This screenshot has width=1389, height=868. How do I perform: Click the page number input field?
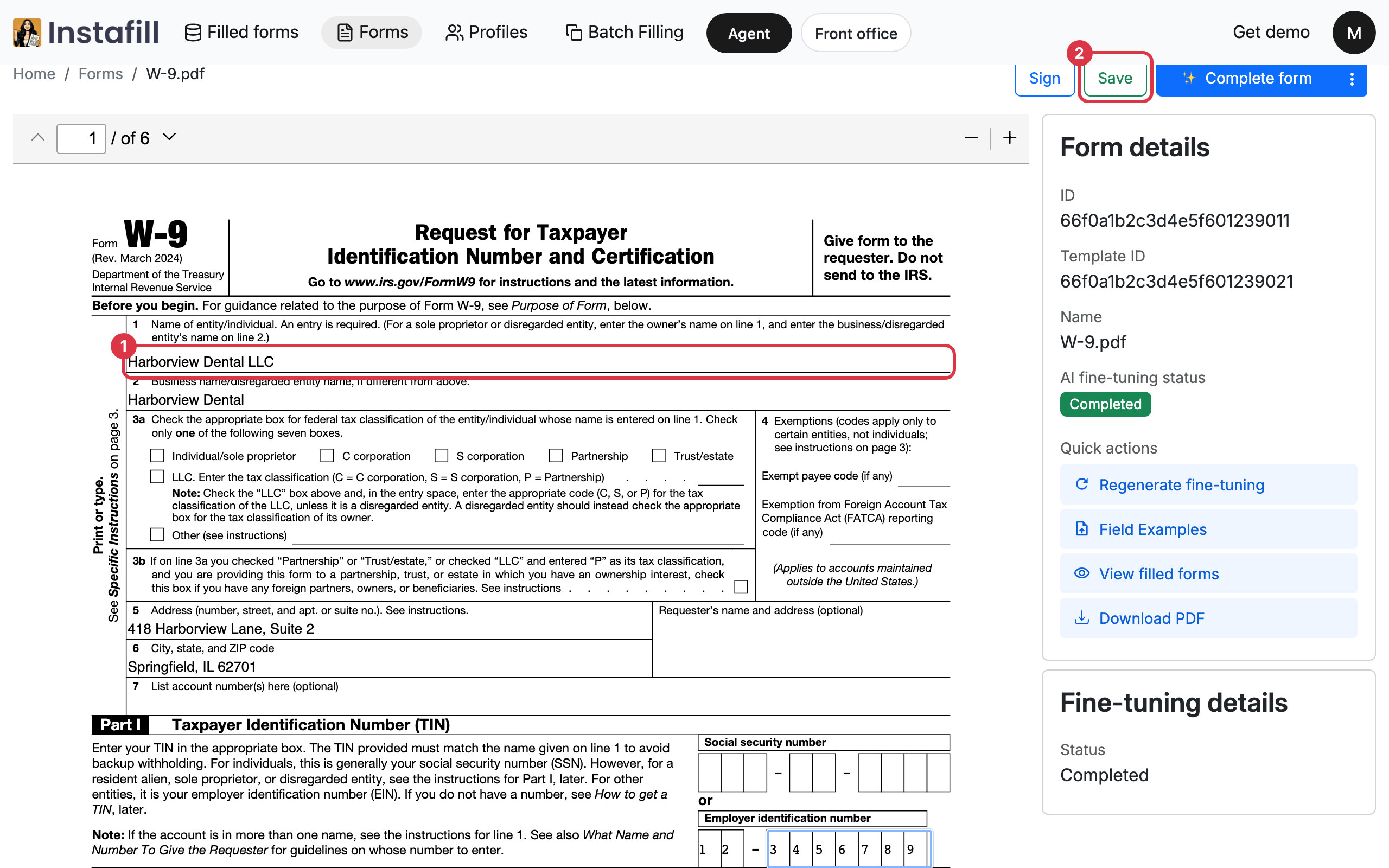point(81,138)
